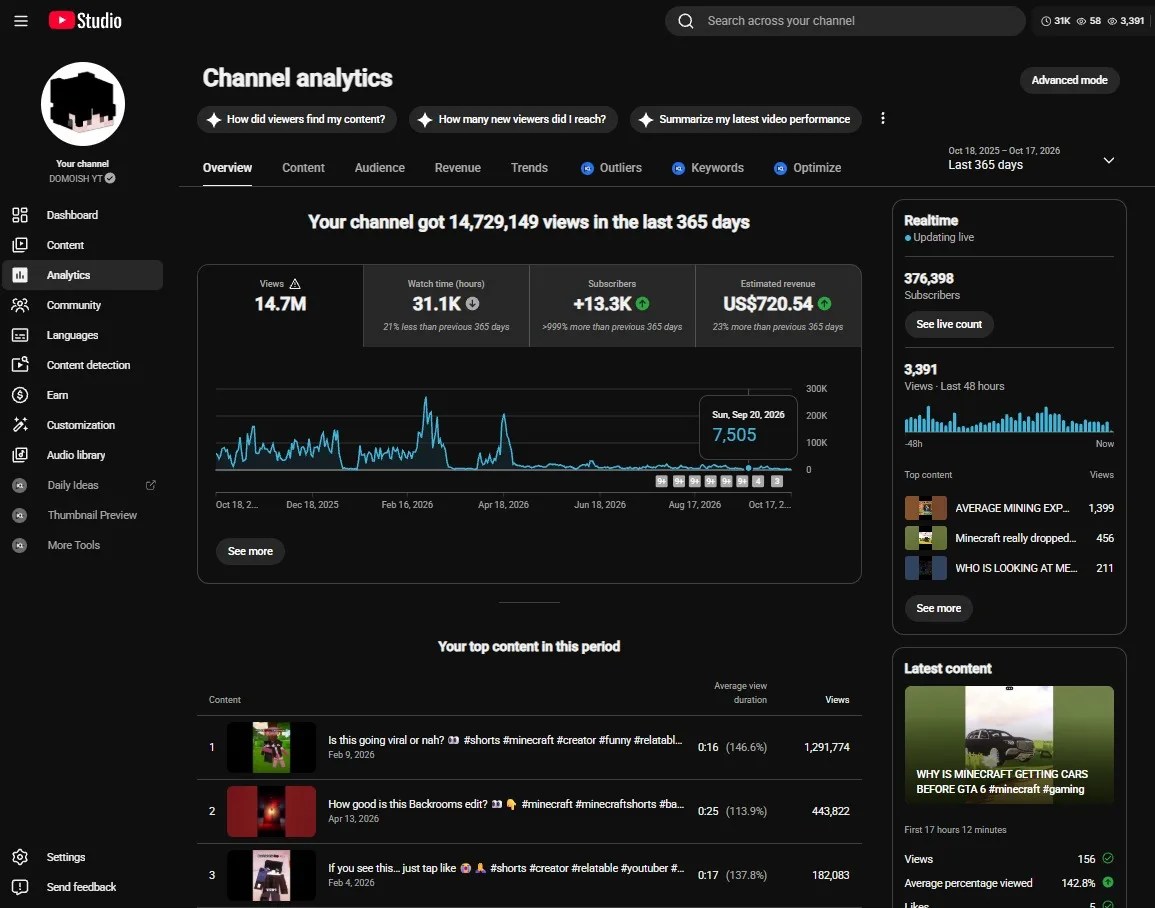Click the chart marker labeled 4
Screen dimensions: 1155x908
[758, 482]
